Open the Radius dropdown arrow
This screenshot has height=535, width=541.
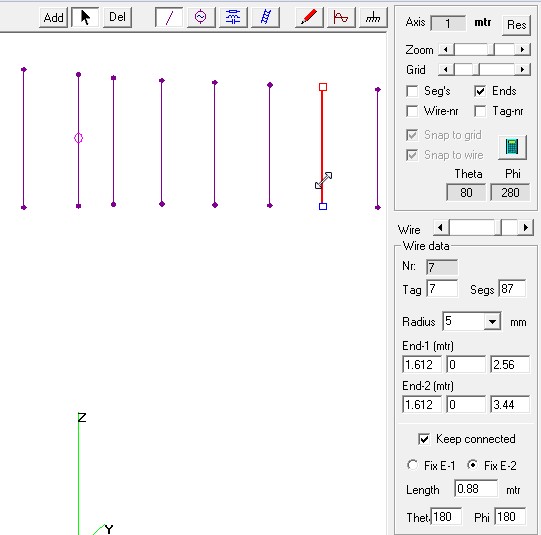tap(492, 322)
